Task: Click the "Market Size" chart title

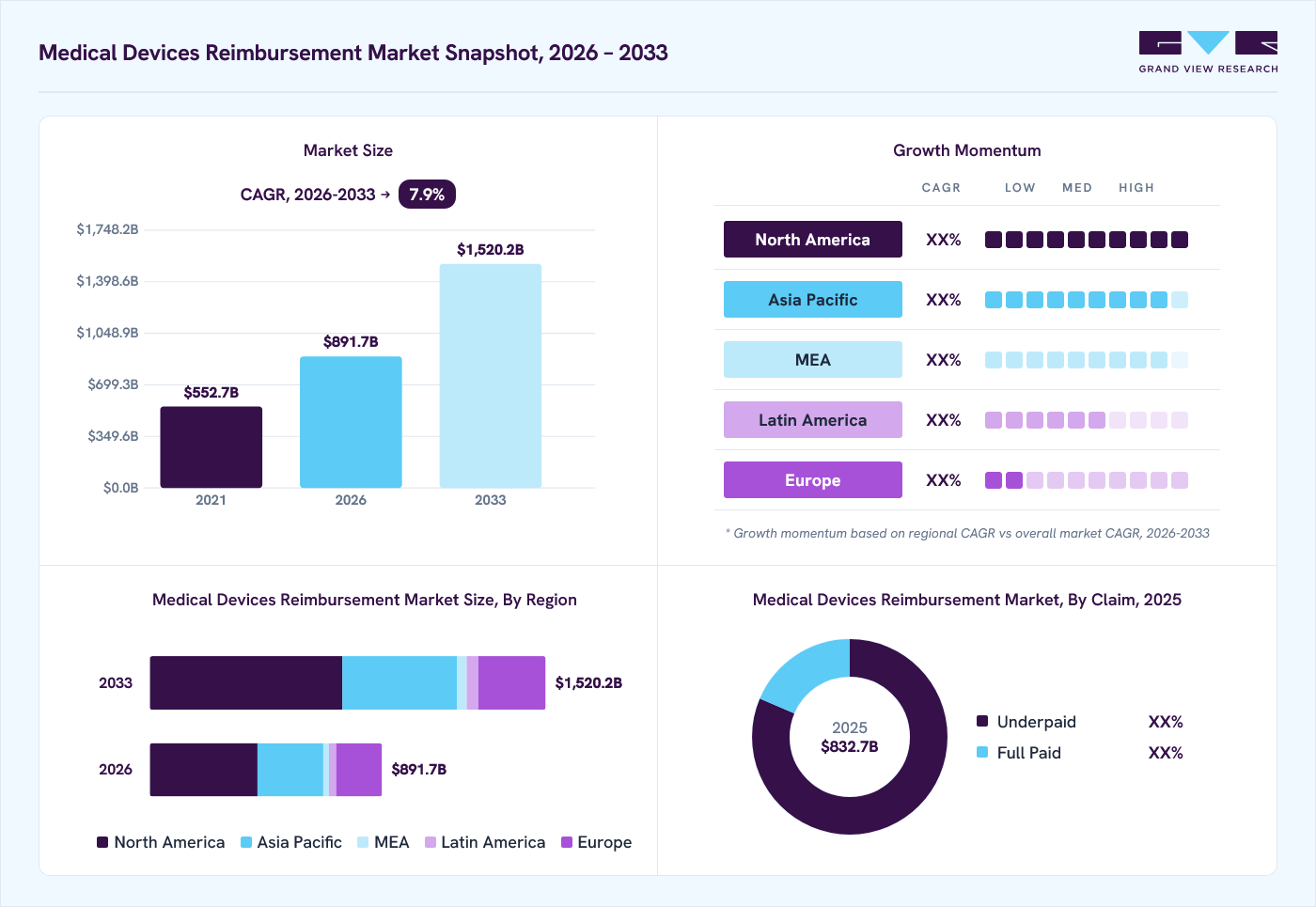Action: [x=348, y=150]
